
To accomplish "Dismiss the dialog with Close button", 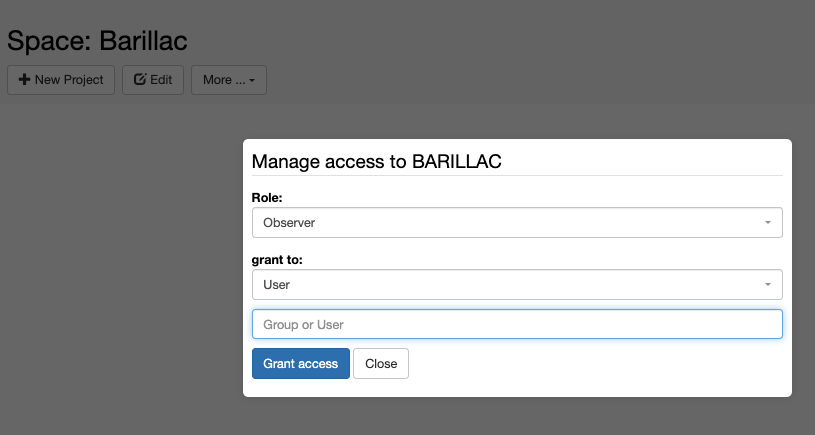I will (381, 363).
